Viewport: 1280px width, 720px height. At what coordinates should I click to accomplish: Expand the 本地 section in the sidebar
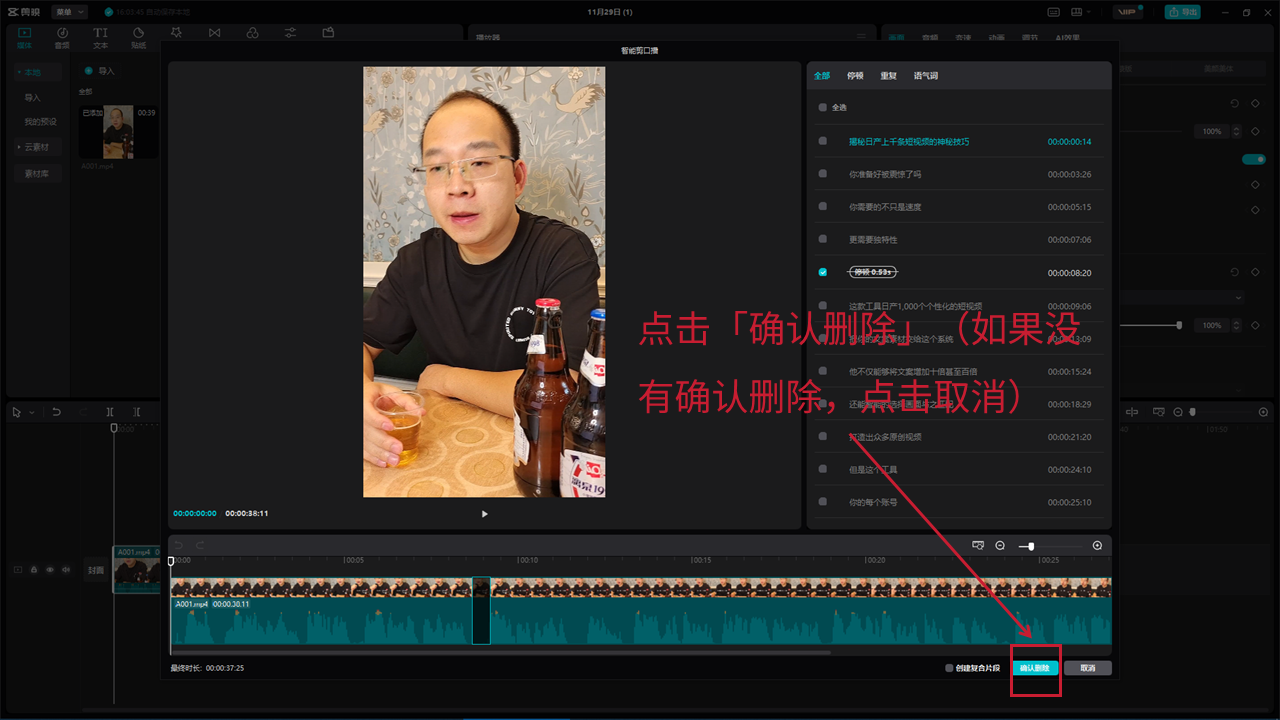coord(37,73)
